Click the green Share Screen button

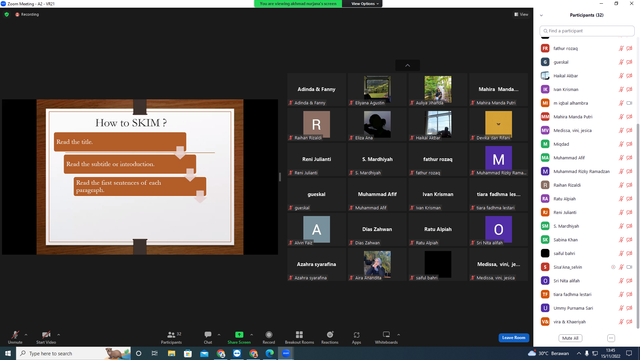(x=239, y=337)
